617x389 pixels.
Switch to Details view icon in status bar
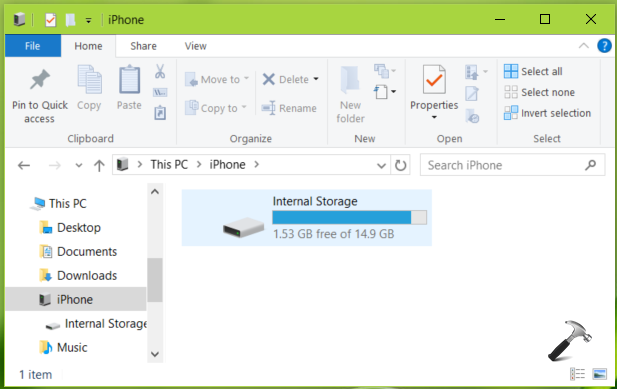coord(577,374)
